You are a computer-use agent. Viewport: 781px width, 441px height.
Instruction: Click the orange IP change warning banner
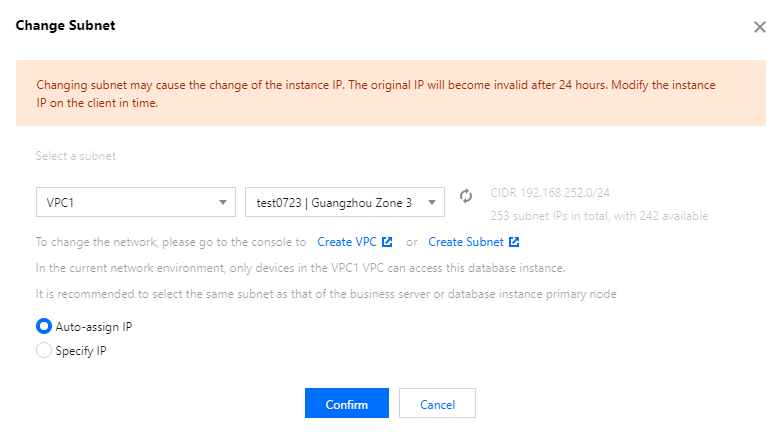click(x=390, y=94)
